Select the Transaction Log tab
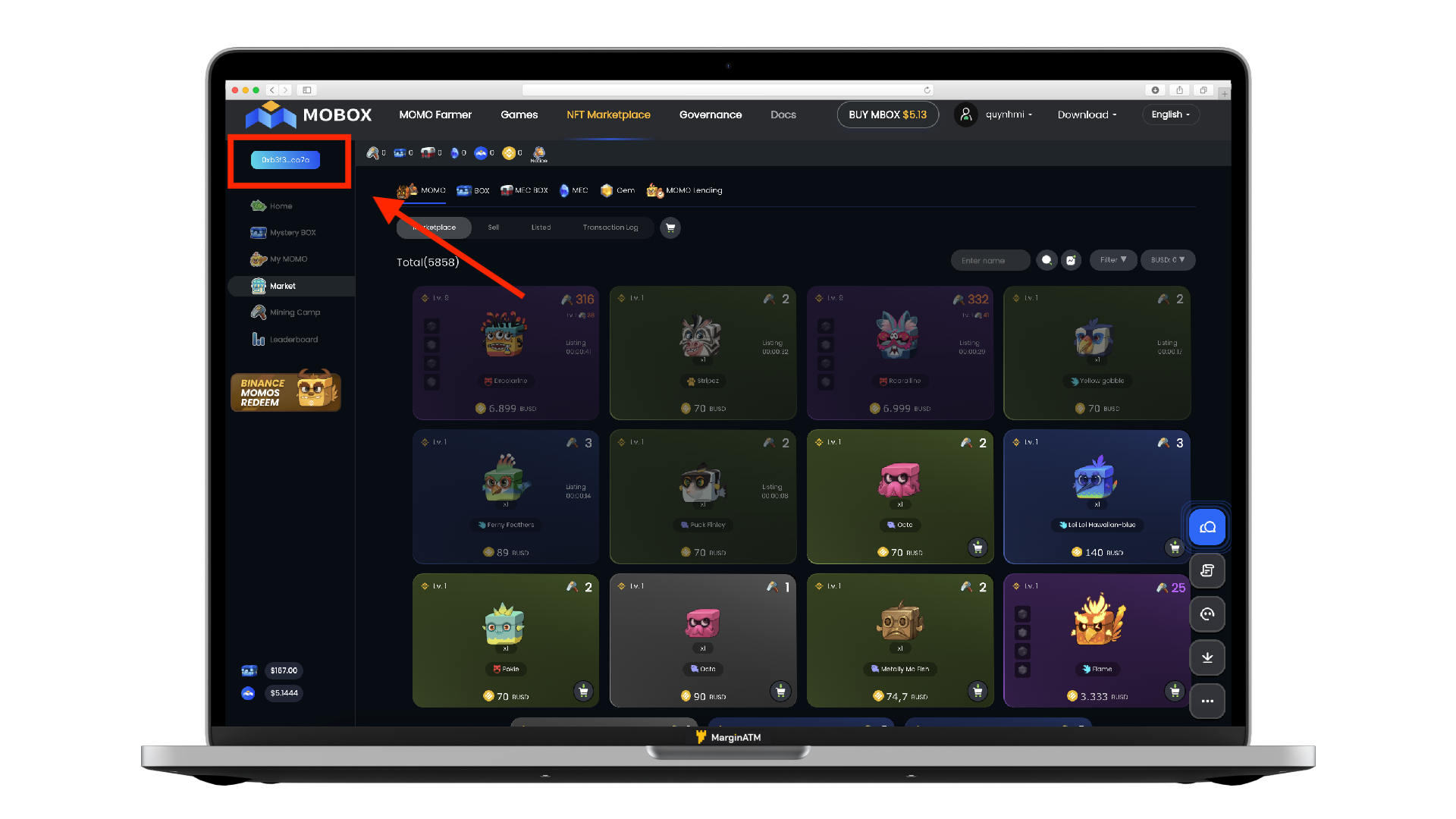The image size is (1456, 819). pyautogui.click(x=610, y=227)
